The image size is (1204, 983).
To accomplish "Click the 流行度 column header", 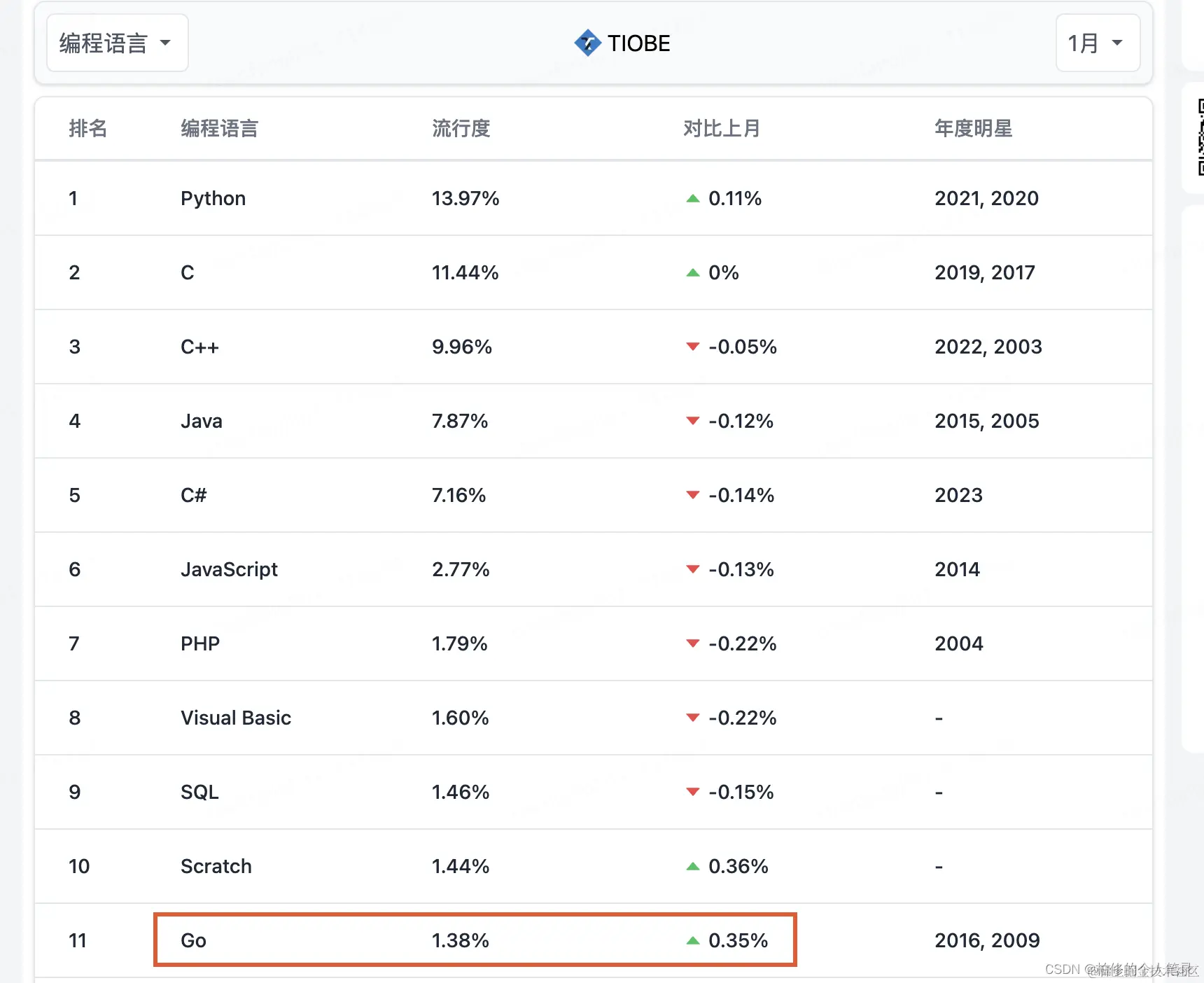I will tap(461, 128).
